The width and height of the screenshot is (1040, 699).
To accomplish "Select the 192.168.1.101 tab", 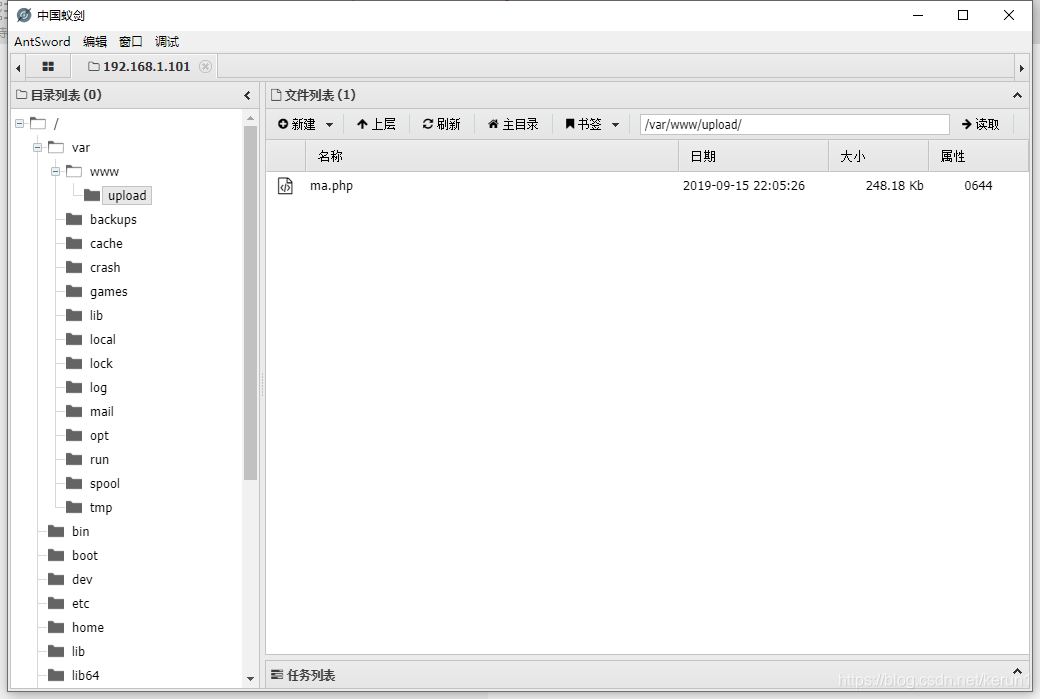I will pyautogui.click(x=146, y=65).
